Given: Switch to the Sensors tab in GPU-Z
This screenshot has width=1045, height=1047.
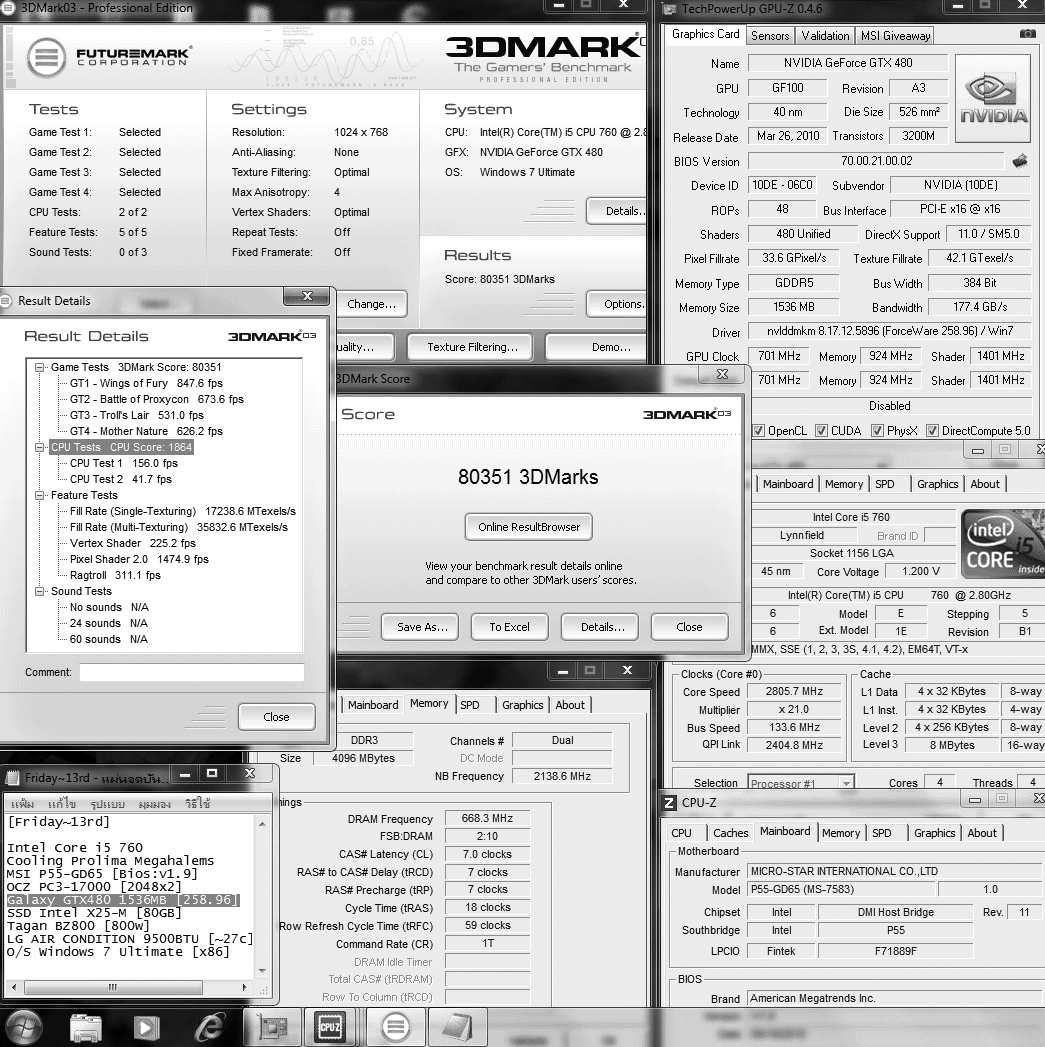Looking at the screenshot, I should coord(770,36).
